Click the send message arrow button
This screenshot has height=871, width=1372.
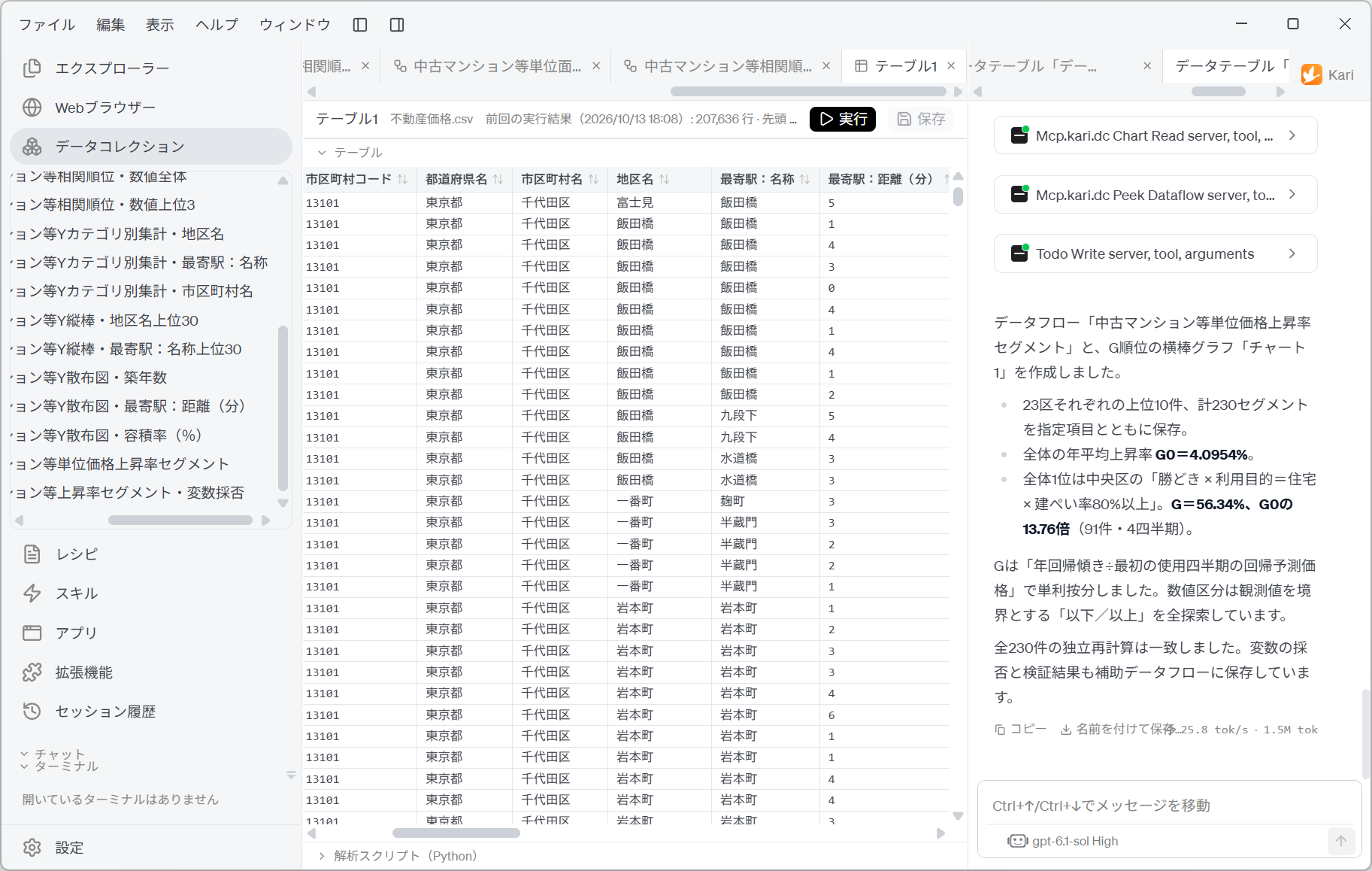tap(1341, 841)
